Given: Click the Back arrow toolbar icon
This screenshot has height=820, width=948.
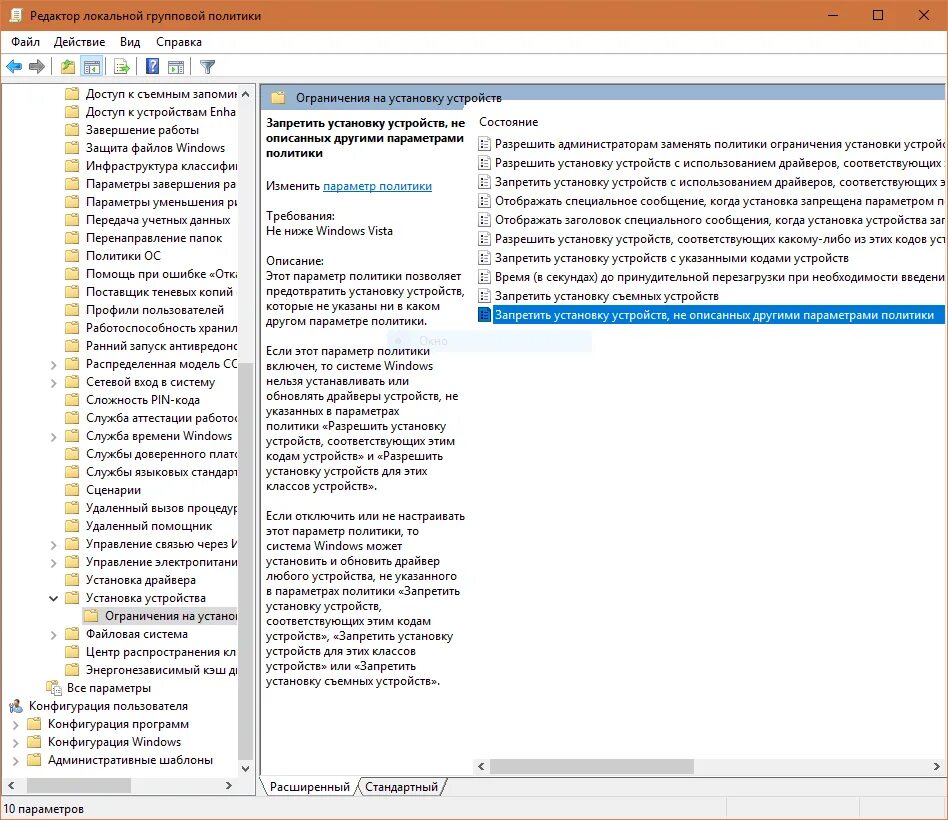Looking at the screenshot, I should pos(15,67).
